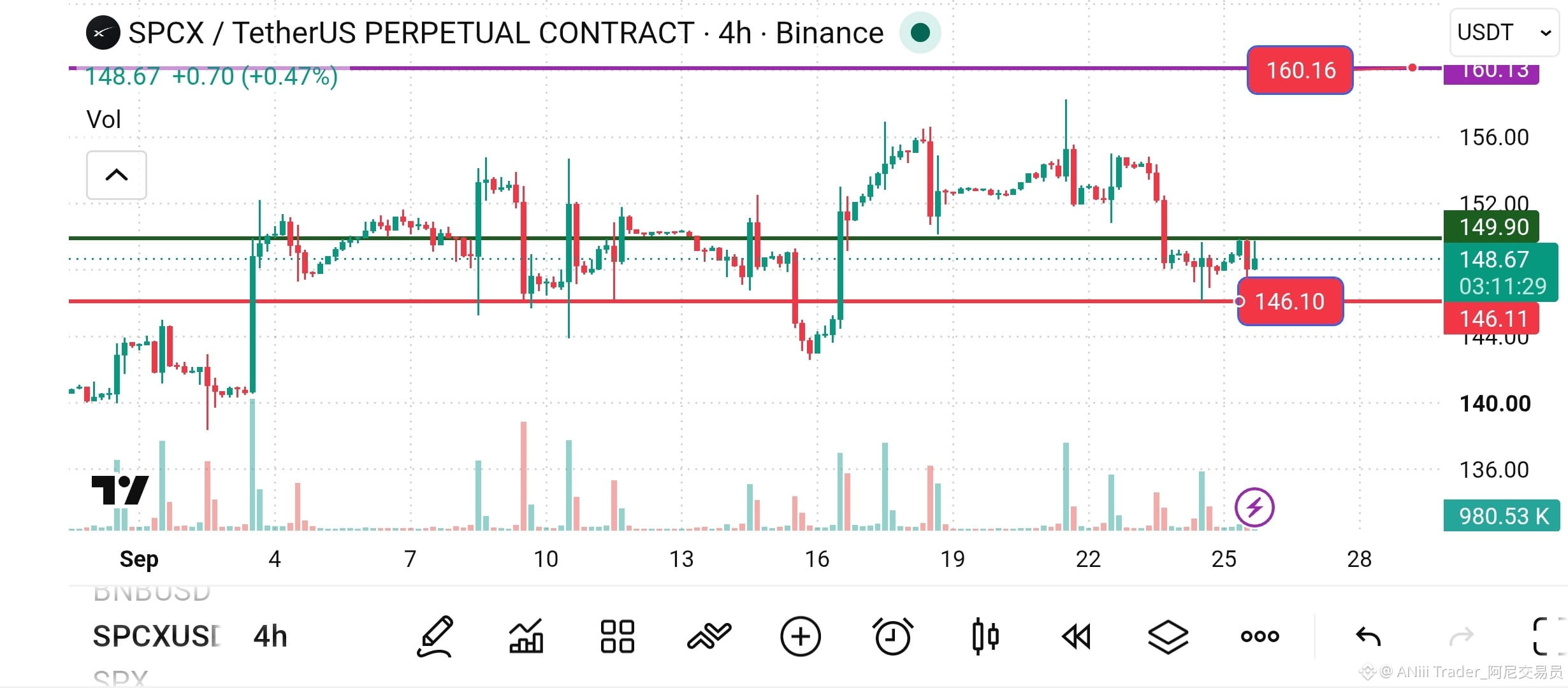Open the SPCXUSD symbol search
The height and width of the screenshot is (688, 1568).
click(156, 636)
